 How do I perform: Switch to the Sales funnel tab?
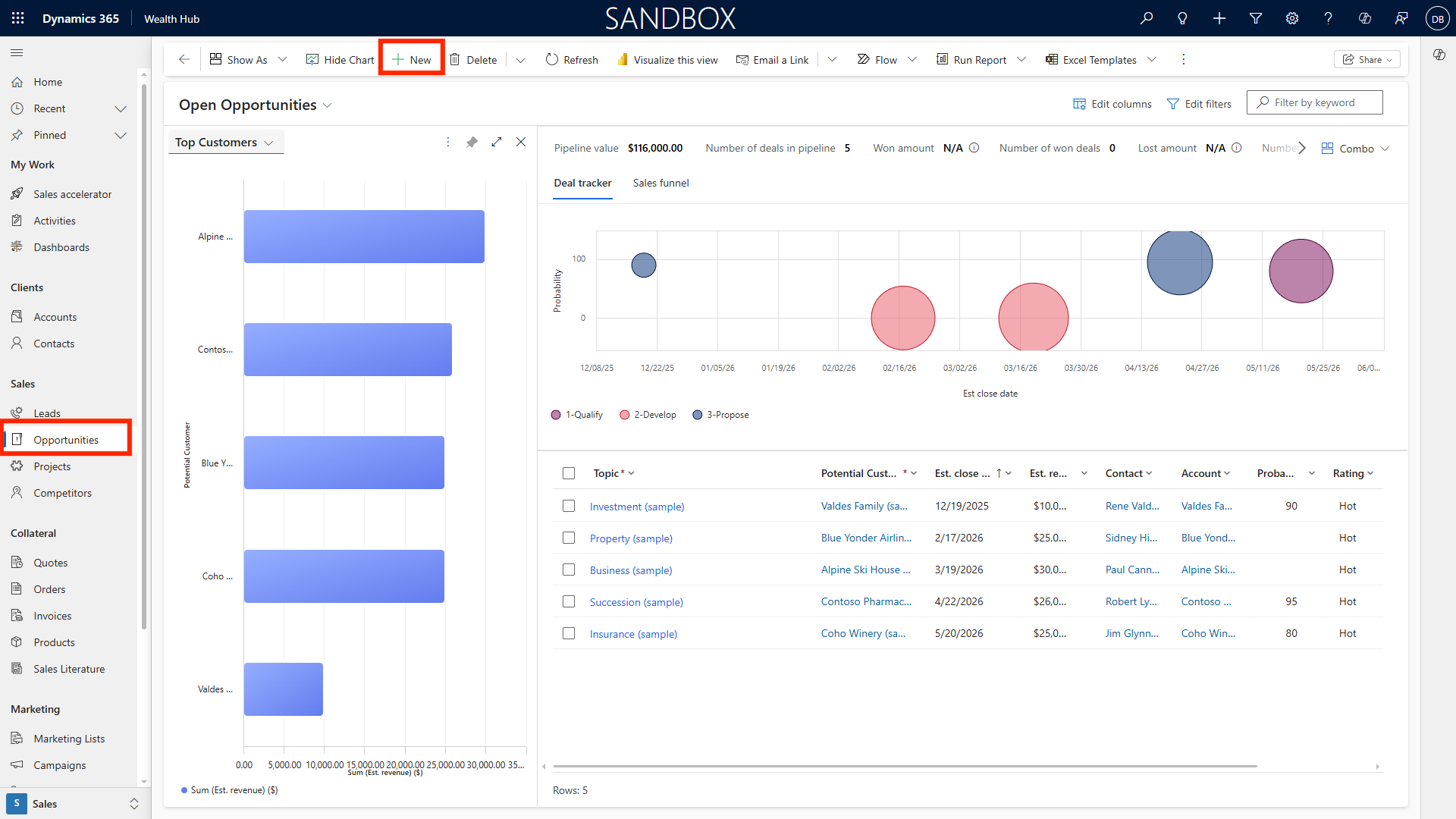(661, 183)
